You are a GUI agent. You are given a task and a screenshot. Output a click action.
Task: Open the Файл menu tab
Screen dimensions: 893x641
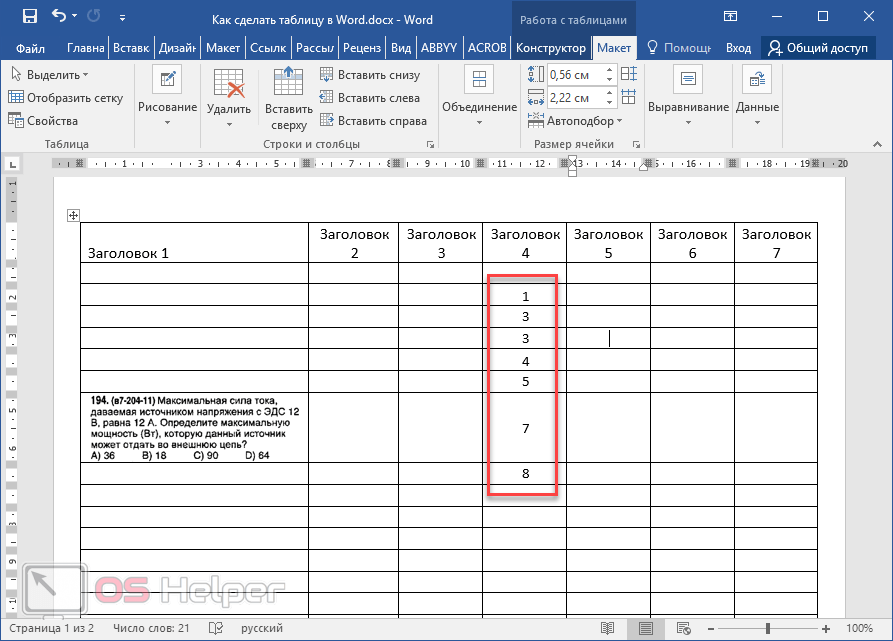(30, 48)
